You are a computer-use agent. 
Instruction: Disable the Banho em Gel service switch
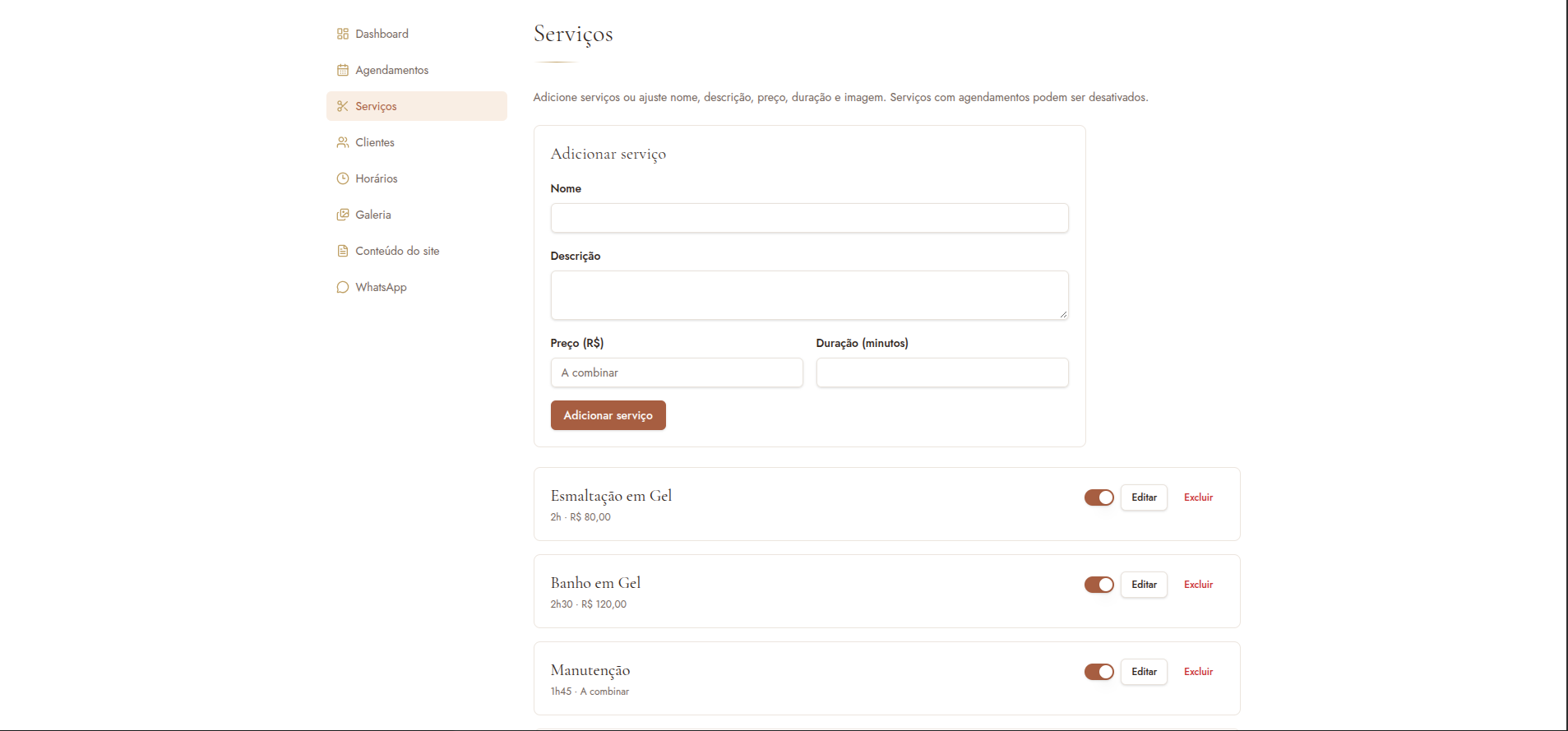(x=1099, y=585)
